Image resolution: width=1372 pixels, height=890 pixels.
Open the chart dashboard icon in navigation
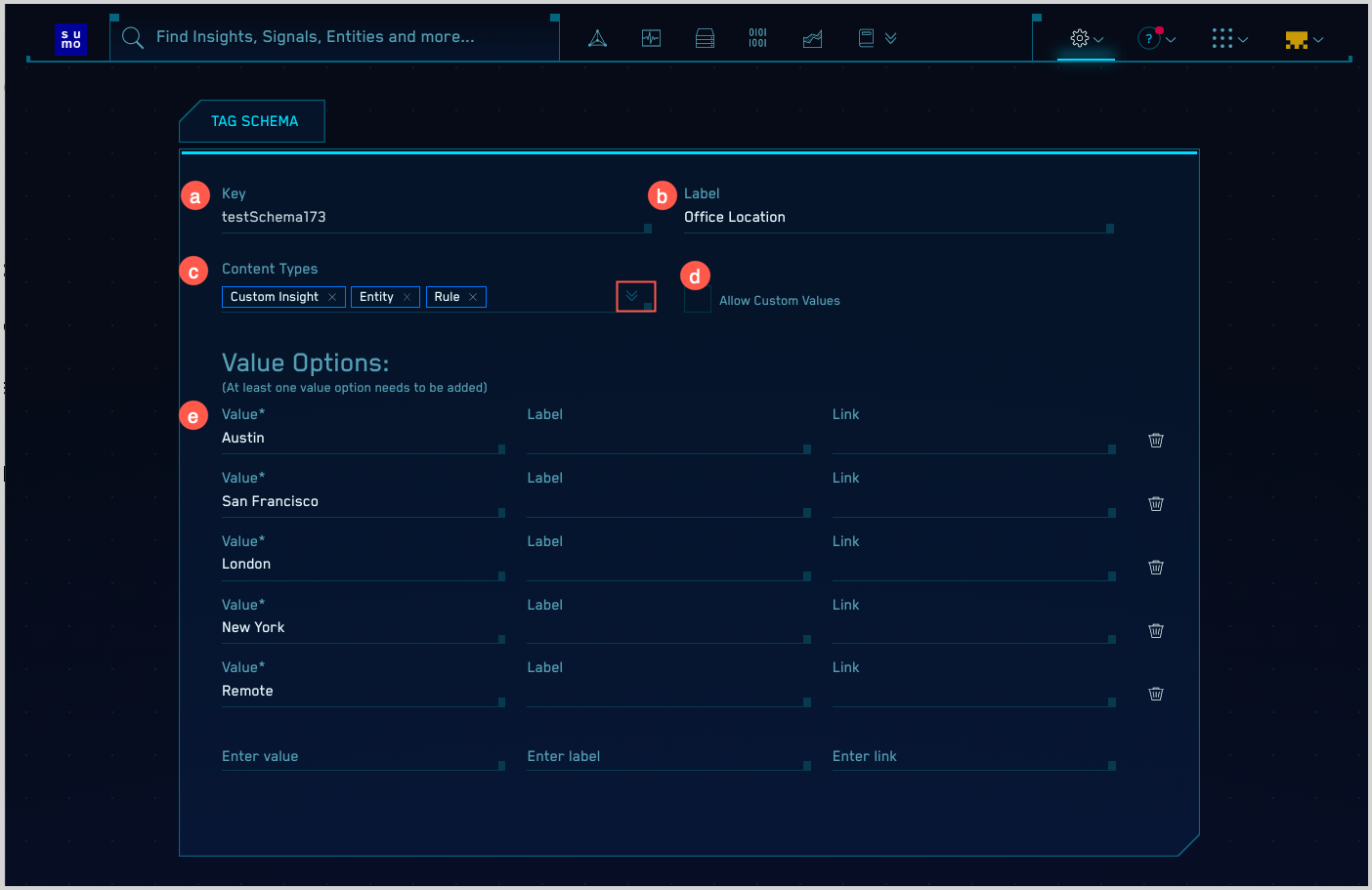click(x=812, y=39)
